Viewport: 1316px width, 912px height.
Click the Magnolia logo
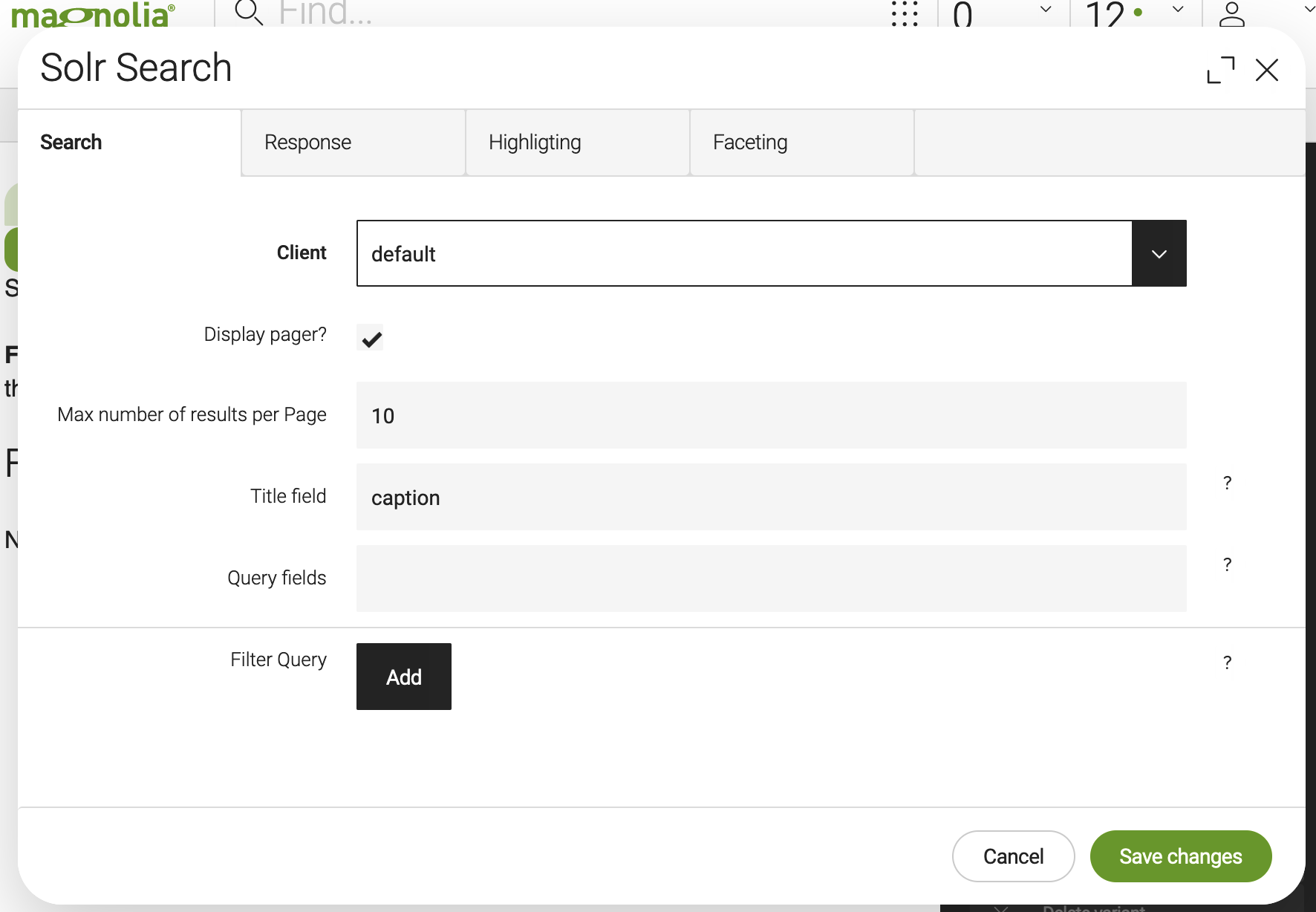pyautogui.click(x=93, y=14)
